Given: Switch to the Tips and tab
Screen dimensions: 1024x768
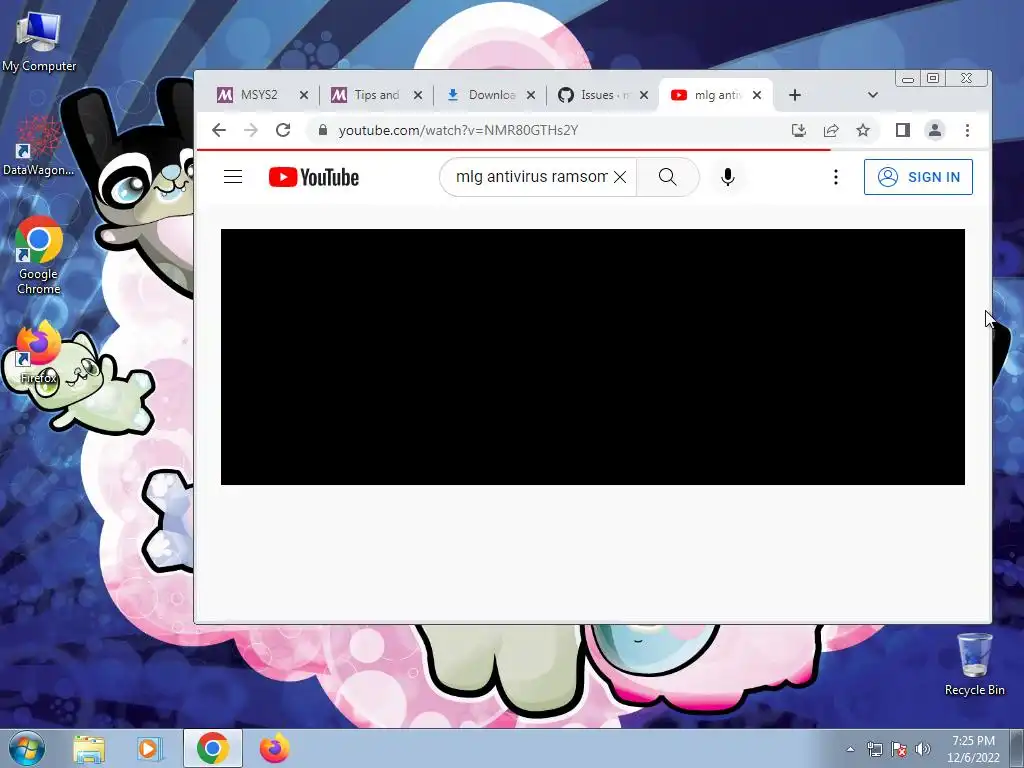Looking at the screenshot, I should [377, 95].
